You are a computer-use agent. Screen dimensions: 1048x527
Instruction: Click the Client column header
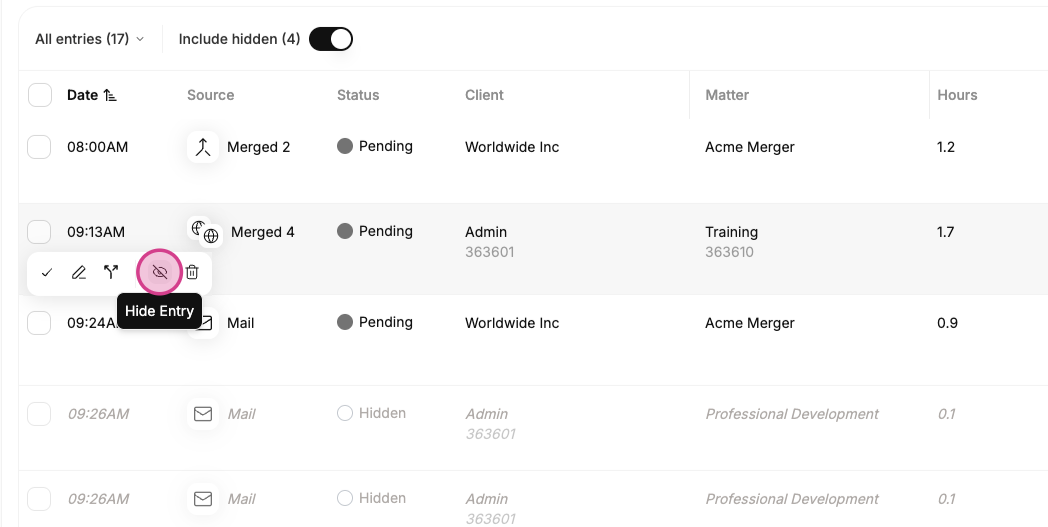tap(485, 95)
